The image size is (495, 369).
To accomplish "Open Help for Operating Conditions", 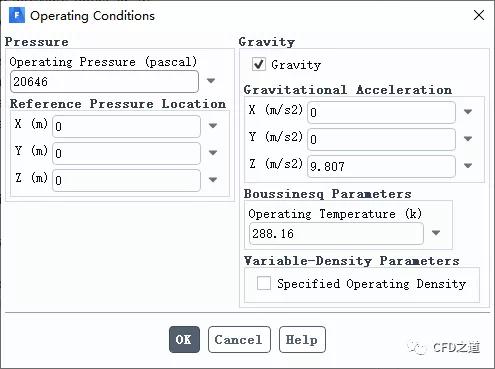I will point(302,339).
